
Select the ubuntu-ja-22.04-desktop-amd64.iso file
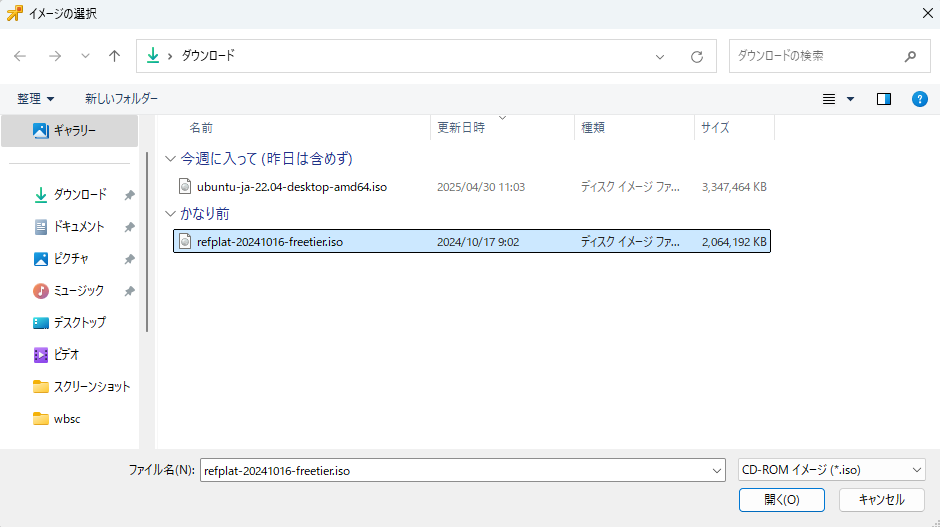point(291,186)
